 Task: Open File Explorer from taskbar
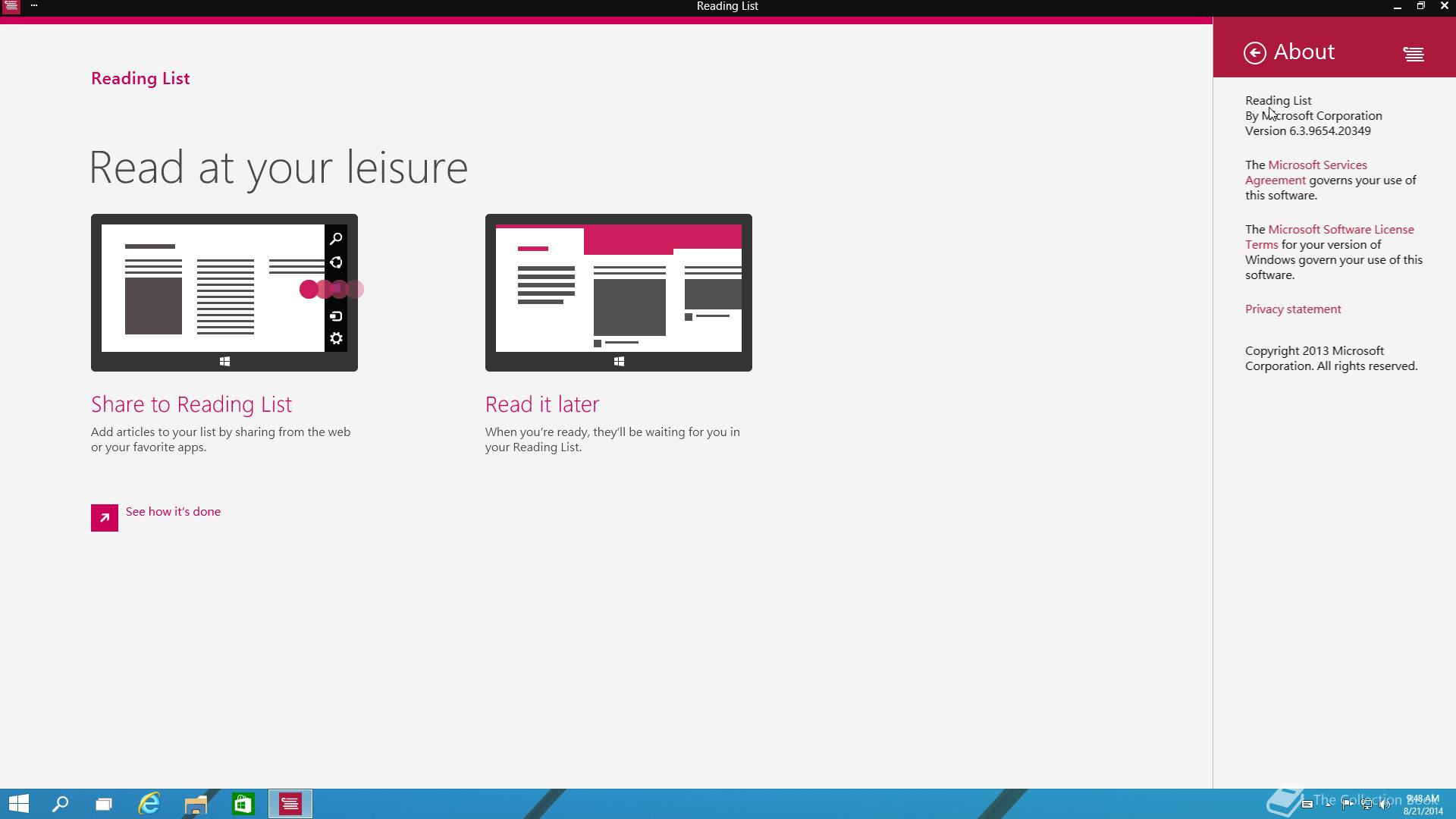(x=196, y=804)
